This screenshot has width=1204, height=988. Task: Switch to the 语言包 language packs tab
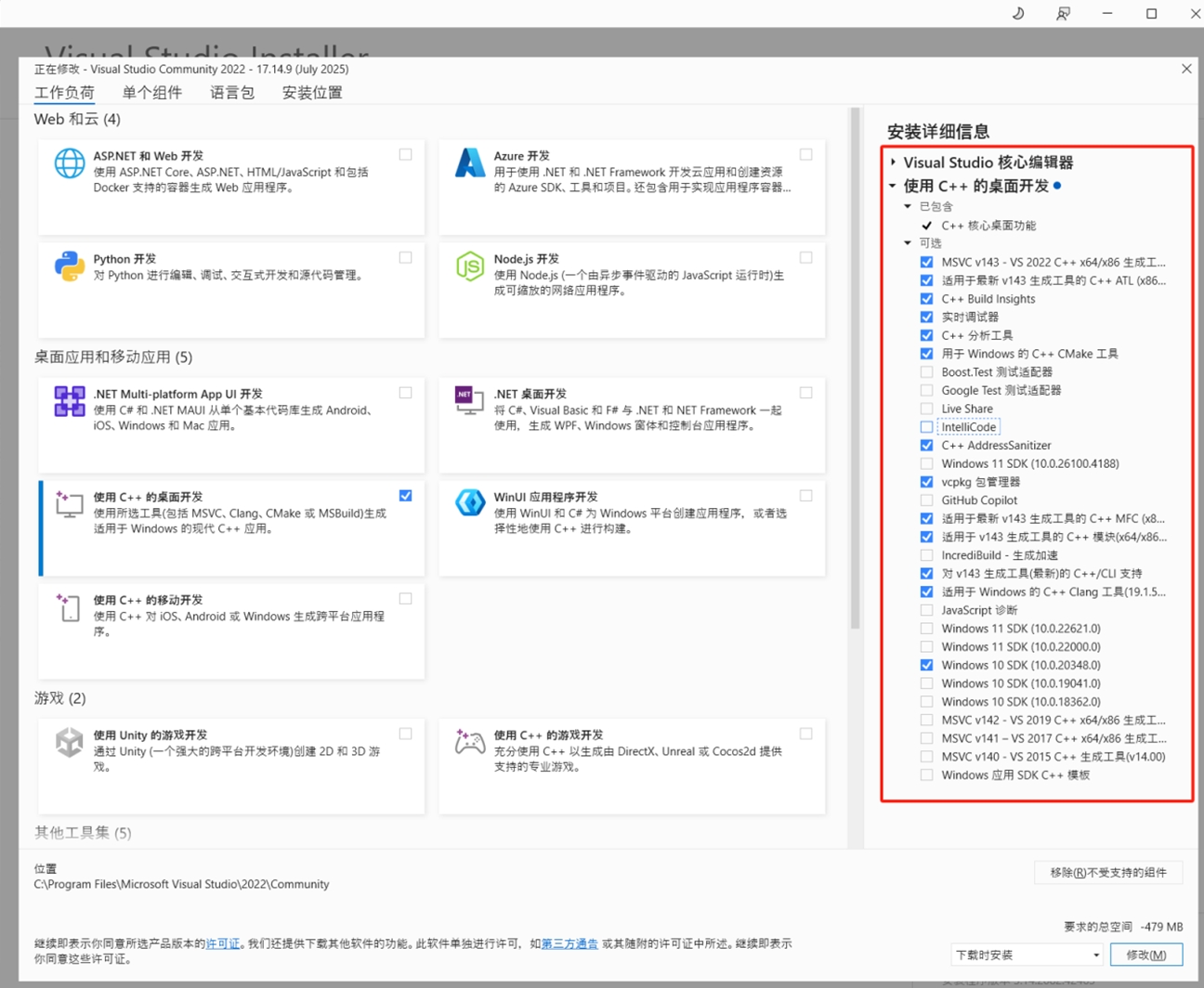(232, 93)
